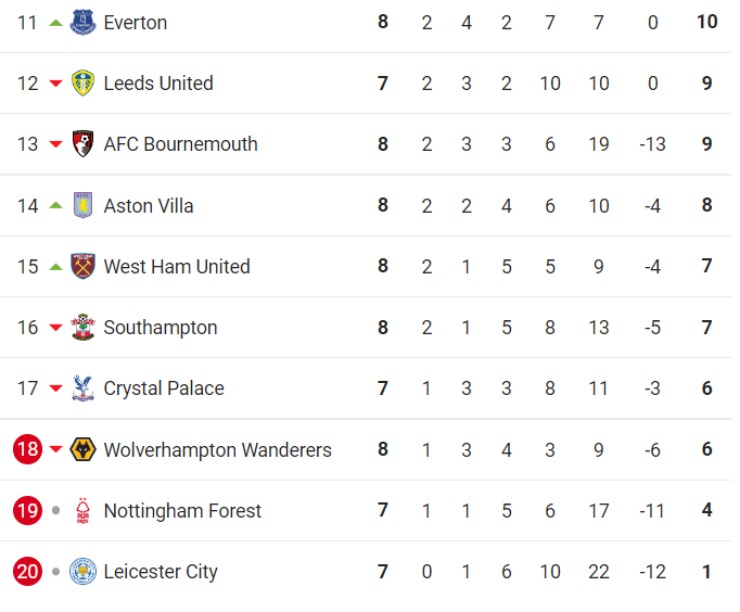Click the Crystal Palace club crest

83,389
